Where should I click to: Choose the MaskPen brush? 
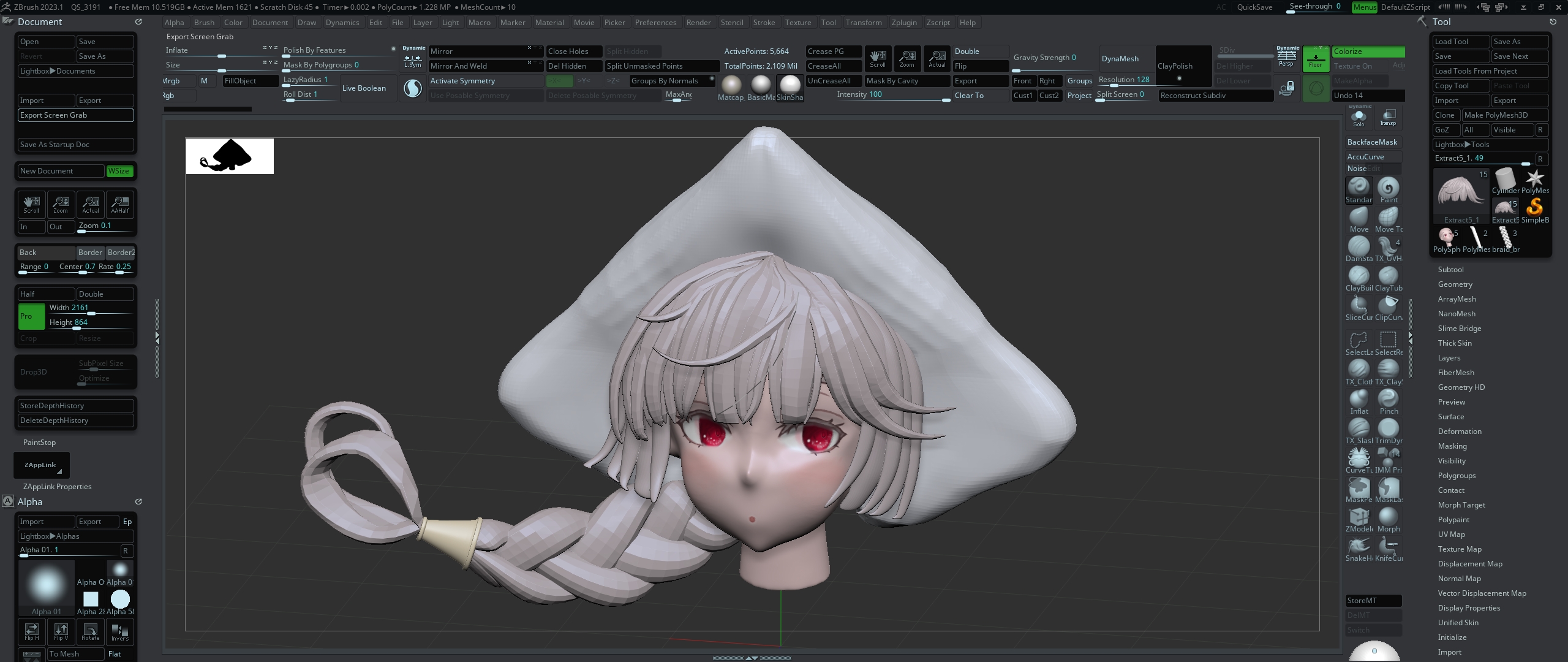[1359, 490]
